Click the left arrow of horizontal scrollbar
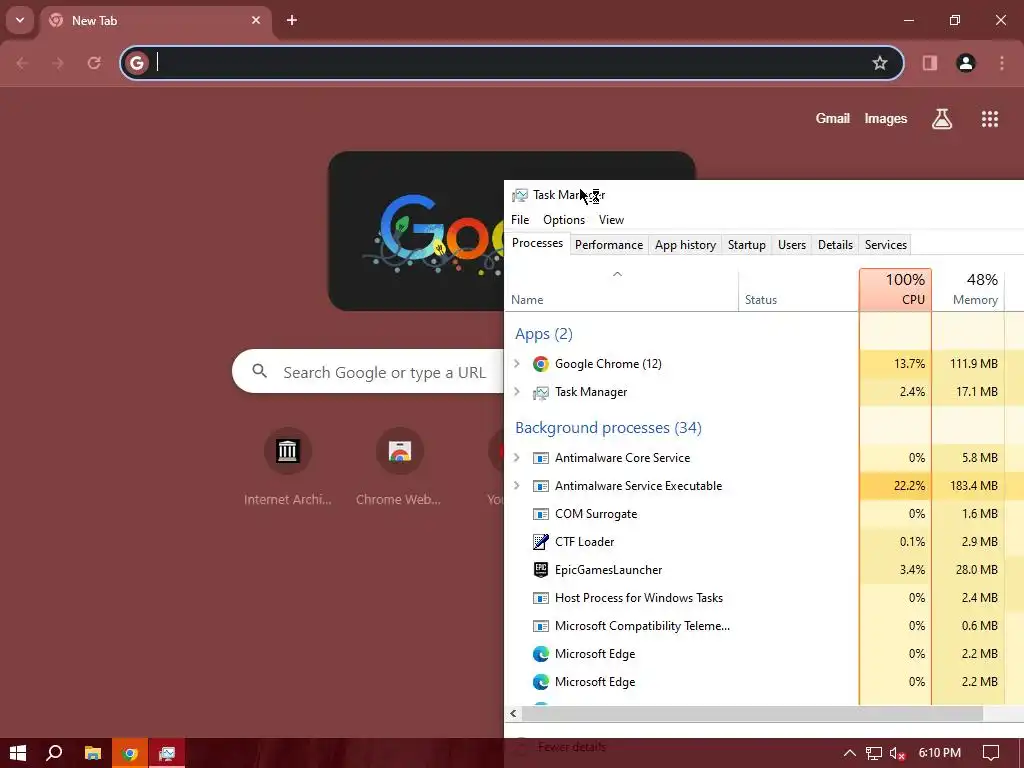The image size is (1024, 768). point(513,713)
